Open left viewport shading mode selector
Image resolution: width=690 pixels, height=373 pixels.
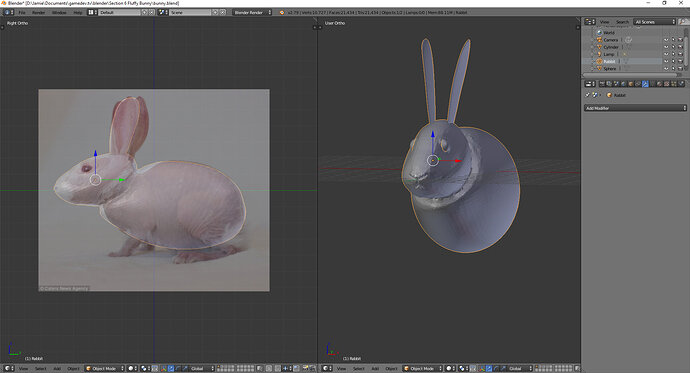tap(132, 369)
